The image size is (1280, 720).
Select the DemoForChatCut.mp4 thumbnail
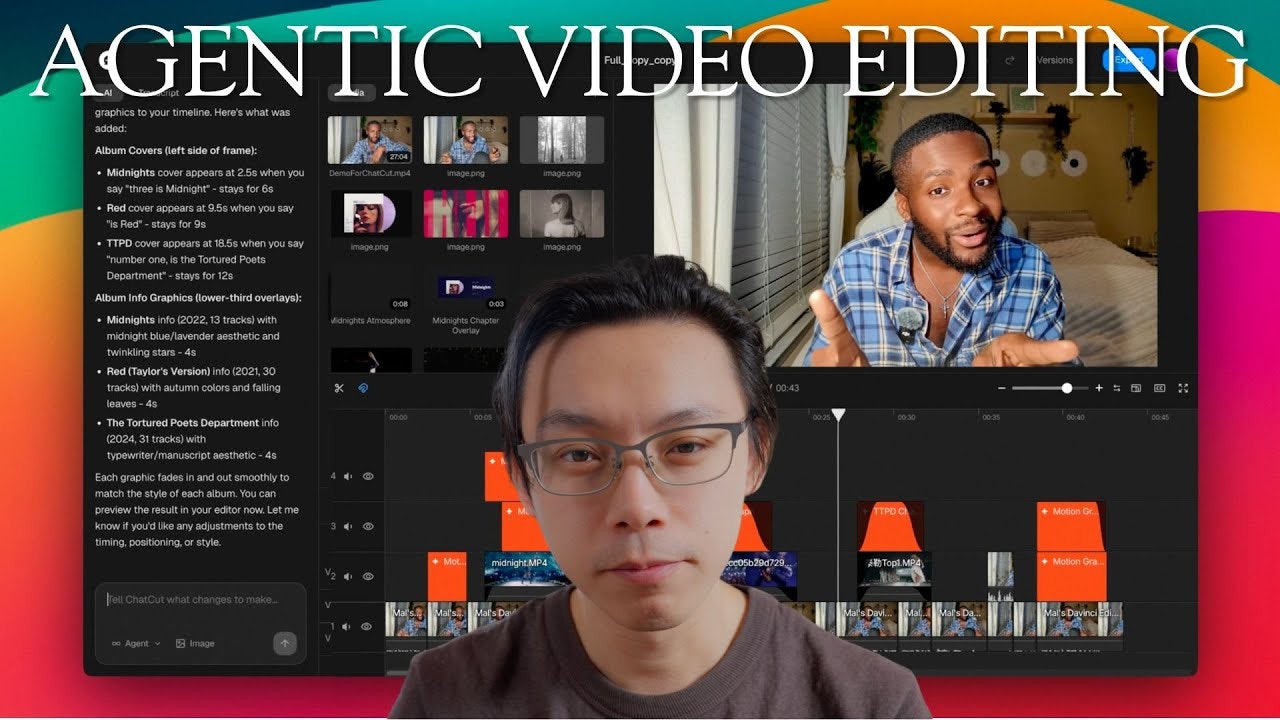coord(370,140)
